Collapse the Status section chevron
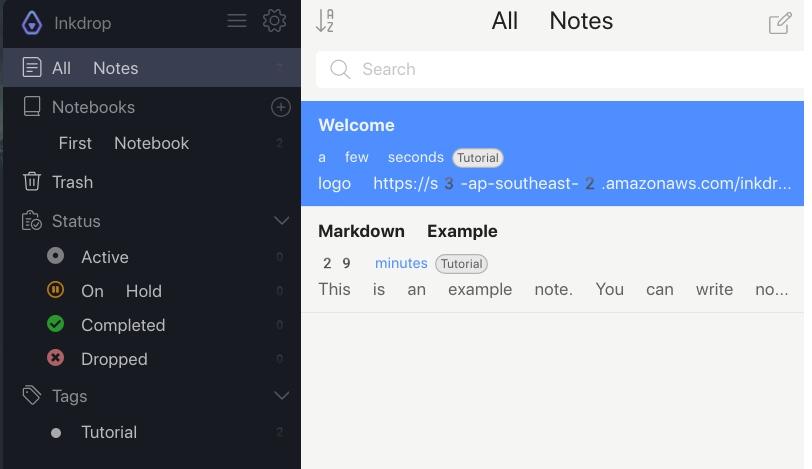Viewport: 812px width, 469px height. (x=281, y=221)
